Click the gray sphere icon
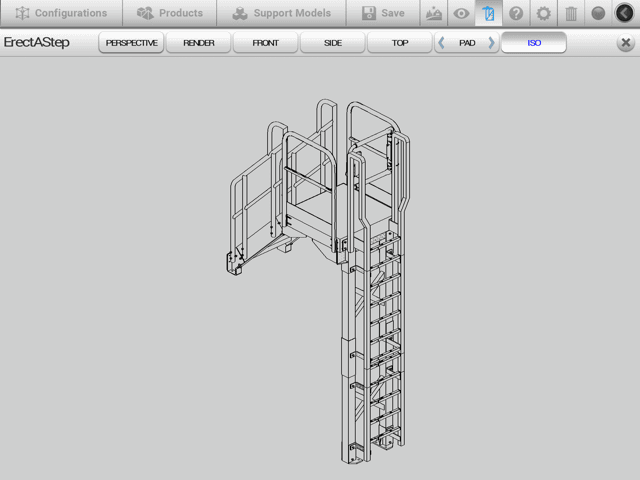 [598, 13]
